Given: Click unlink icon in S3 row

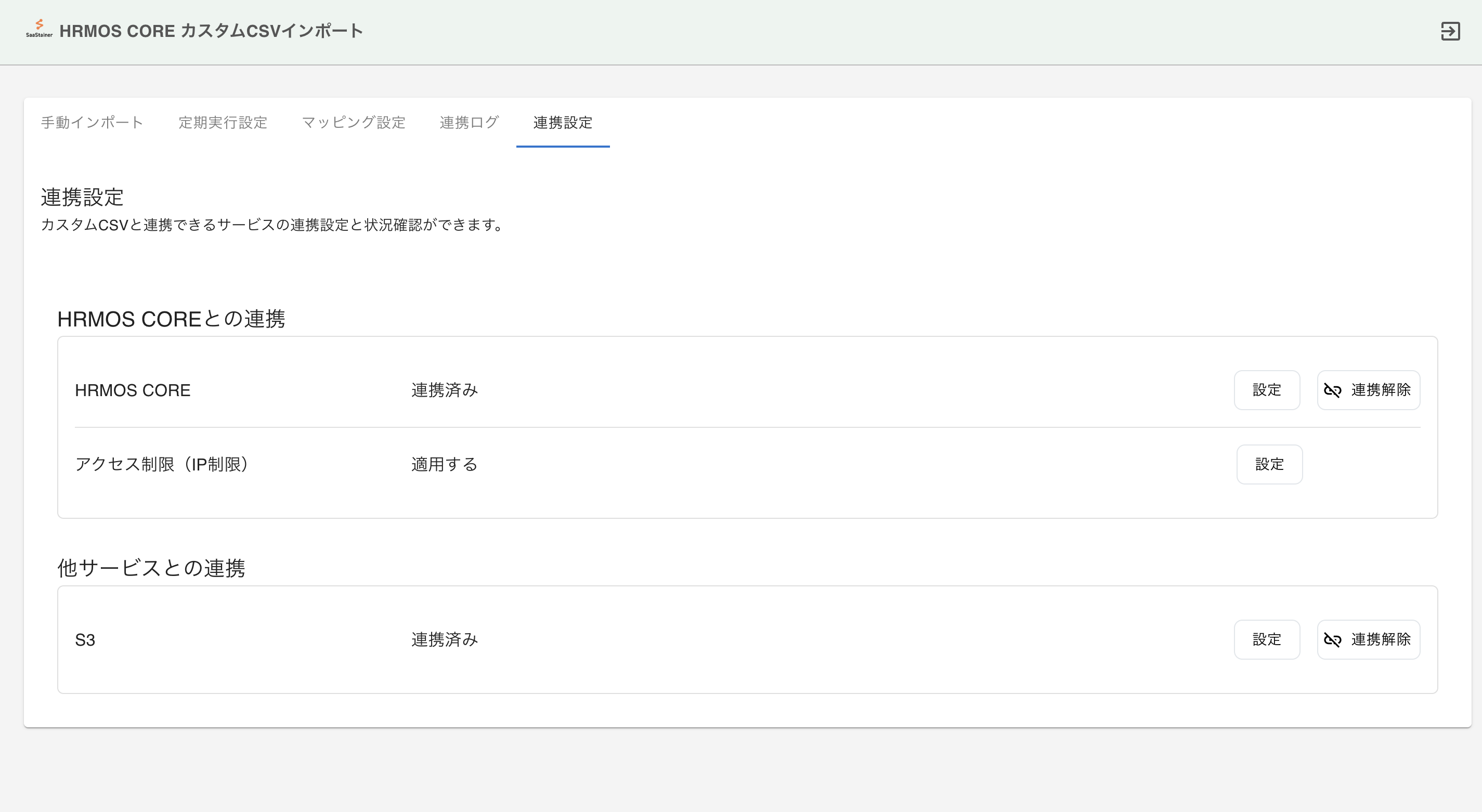Looking at the screenshot, I should pyautogui.click(x=1332, y=639).
